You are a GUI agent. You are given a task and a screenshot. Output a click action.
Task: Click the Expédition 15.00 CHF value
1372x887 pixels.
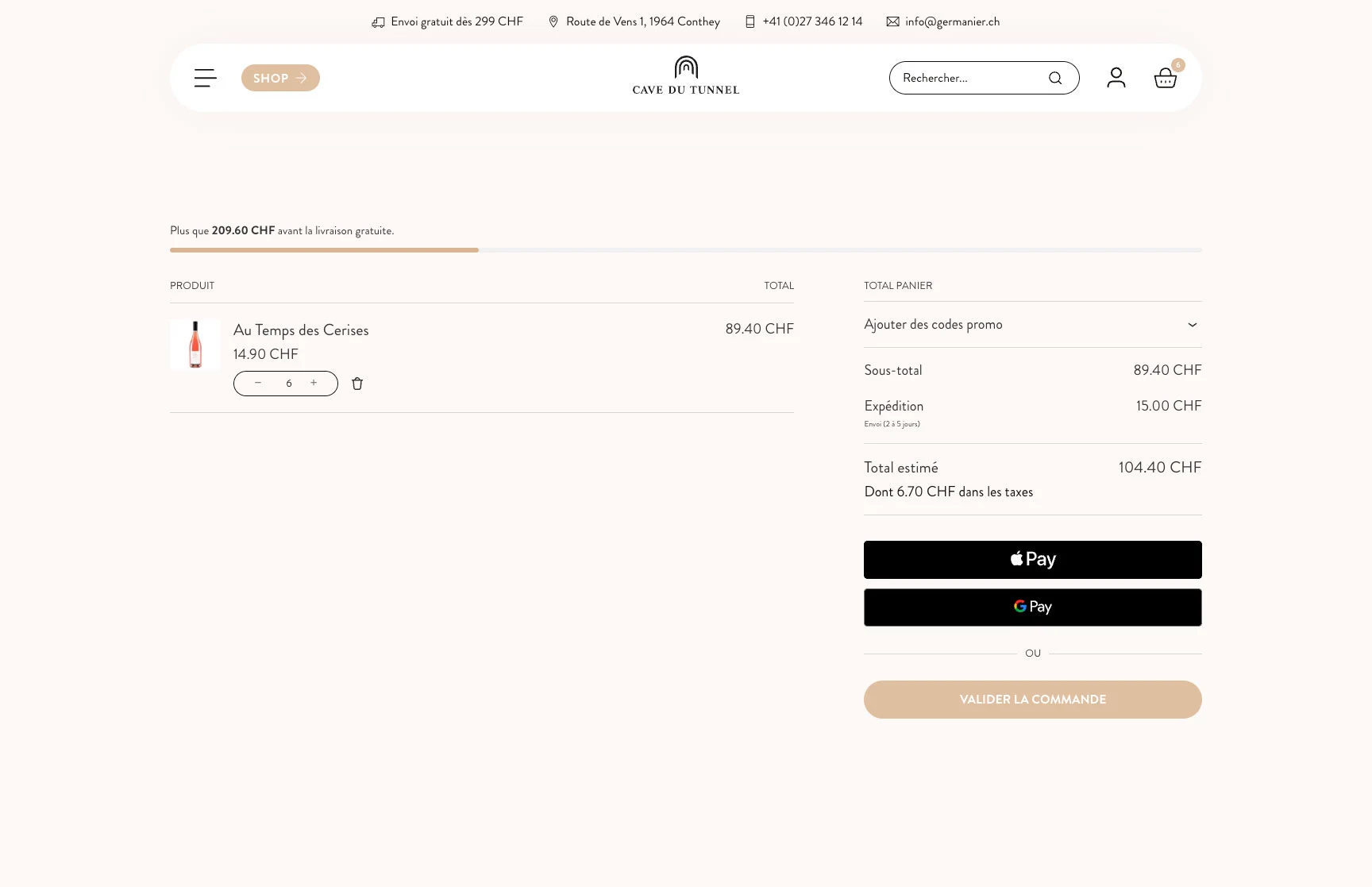click(x=1169, y=406)
